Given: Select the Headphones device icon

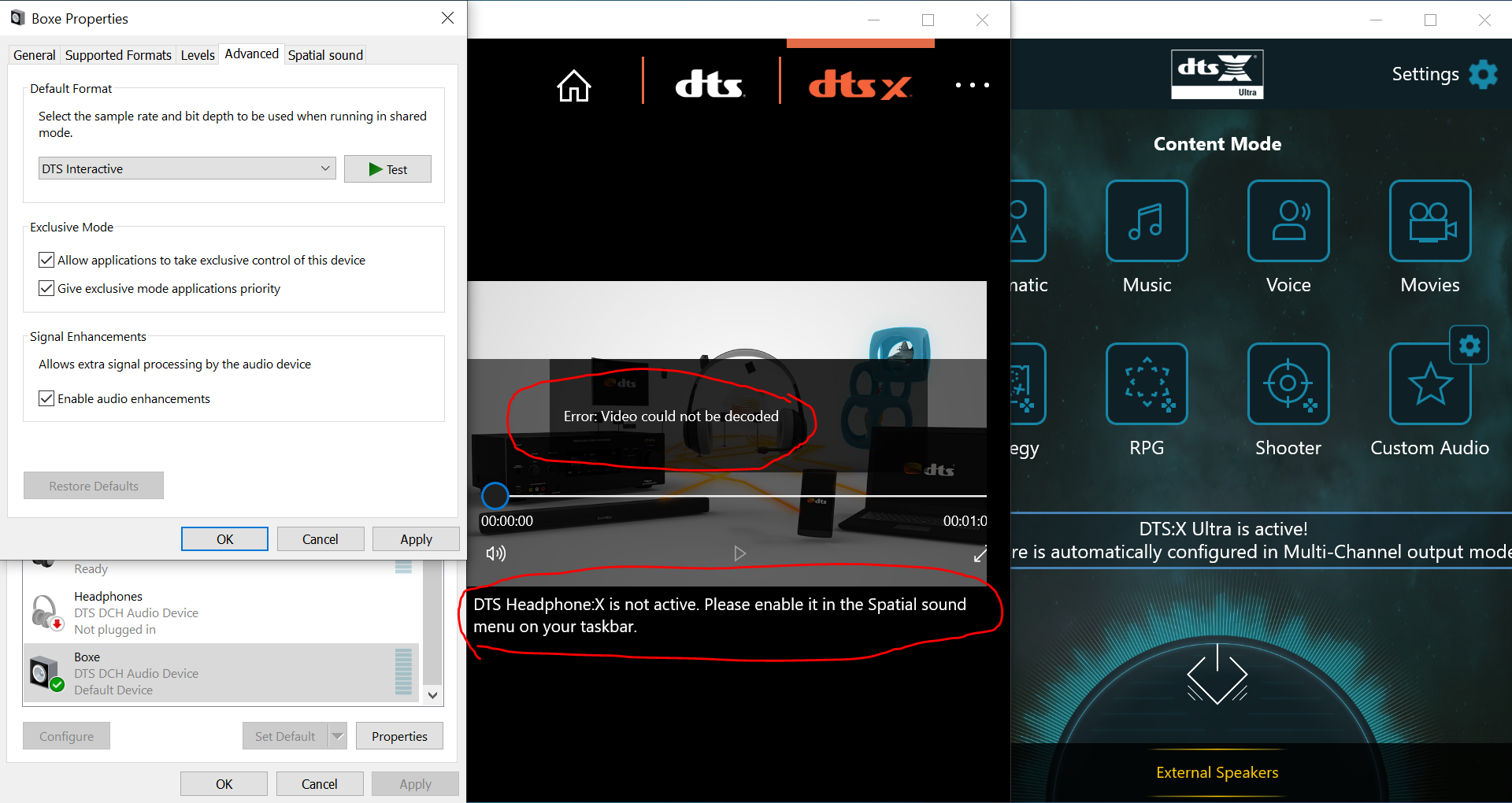Looking at the screenshot, I should 46,612.
